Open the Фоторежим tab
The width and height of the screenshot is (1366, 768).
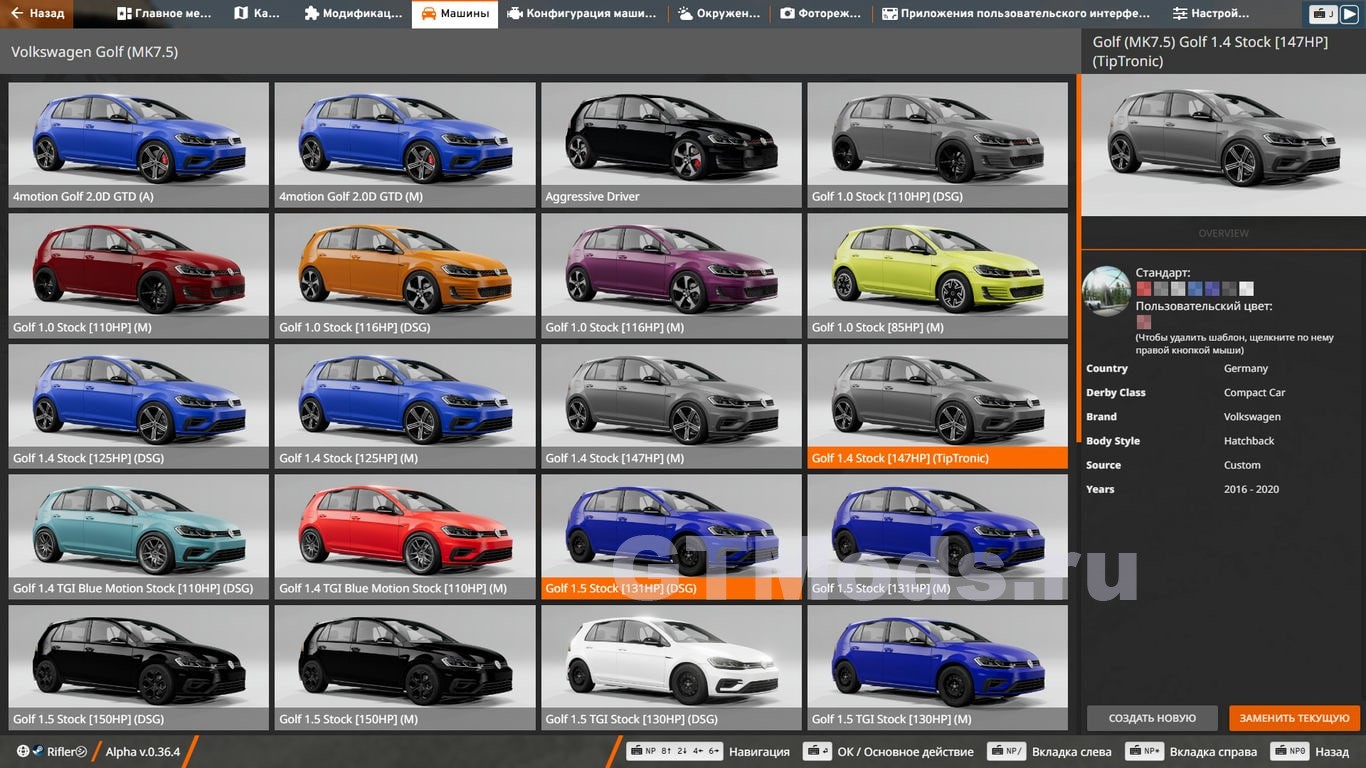(821, 14)
